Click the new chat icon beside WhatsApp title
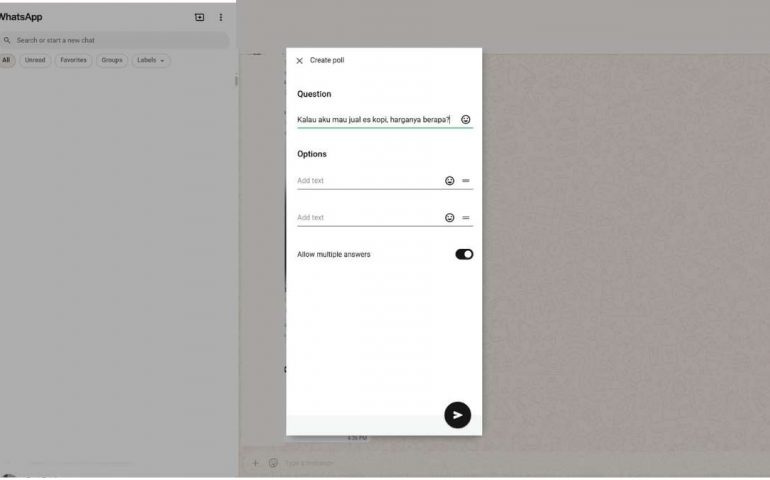770x480 pixels. tap(199, 17)
